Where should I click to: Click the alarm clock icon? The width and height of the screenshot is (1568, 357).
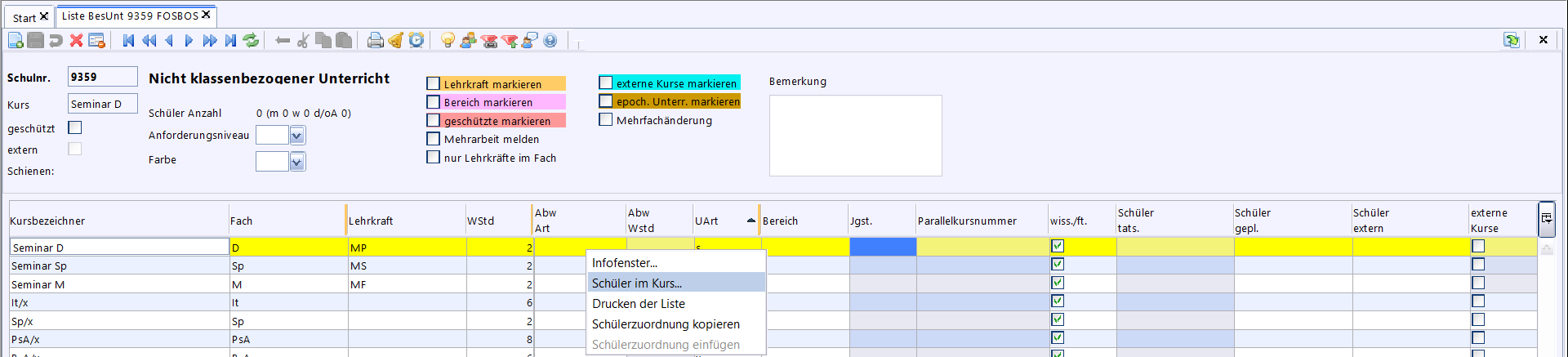click(x=416, y=40)
